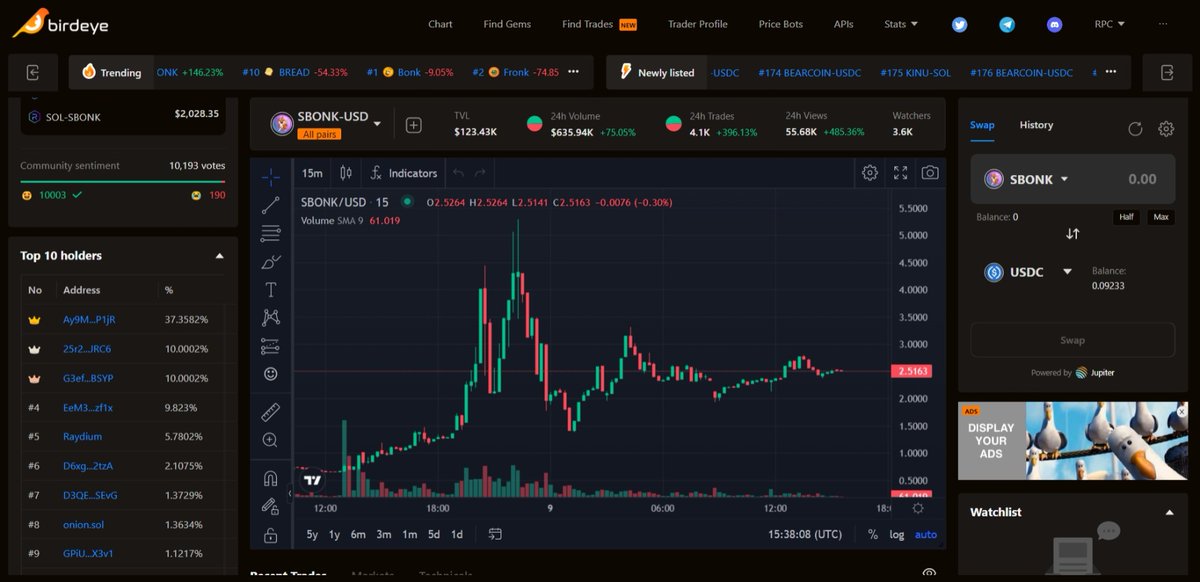The width and height of the screenshot is (1200, 582).
Task: Open chart settings gear
Action: 870,173
